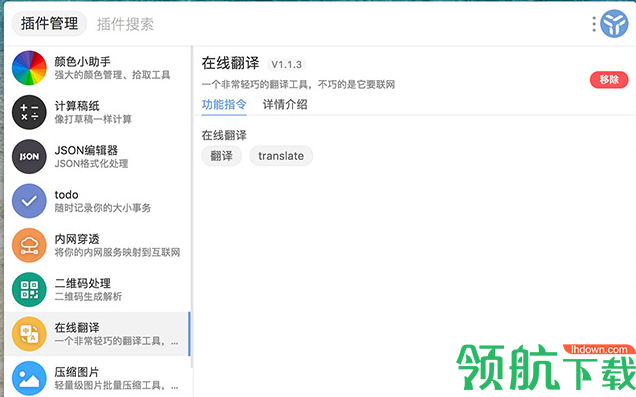Viewport: 636px width, 397px height.
Task: Click the 在线翻译 feature label above tags
Action: 224,135
